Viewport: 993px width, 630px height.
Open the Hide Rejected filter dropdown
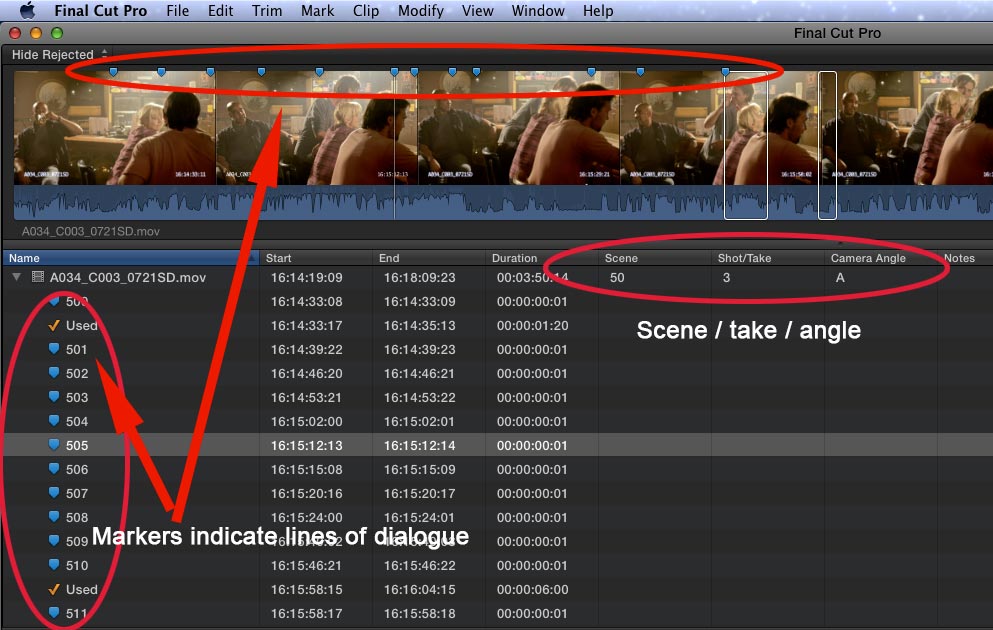[60, 54]
